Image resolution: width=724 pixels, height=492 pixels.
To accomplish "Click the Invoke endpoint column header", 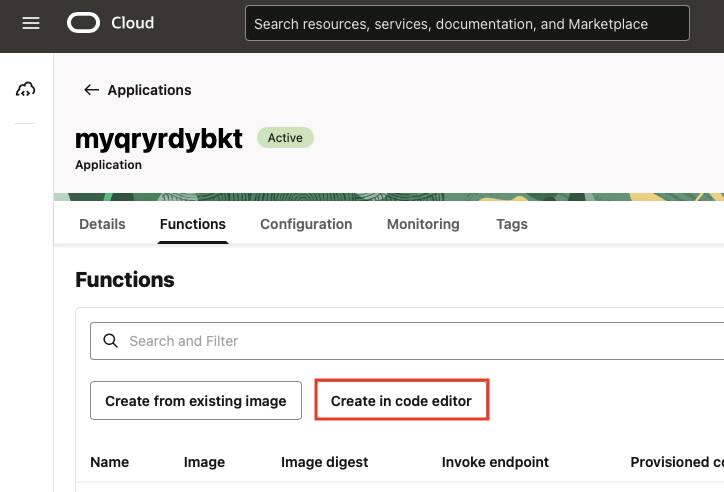I will 495,462.
